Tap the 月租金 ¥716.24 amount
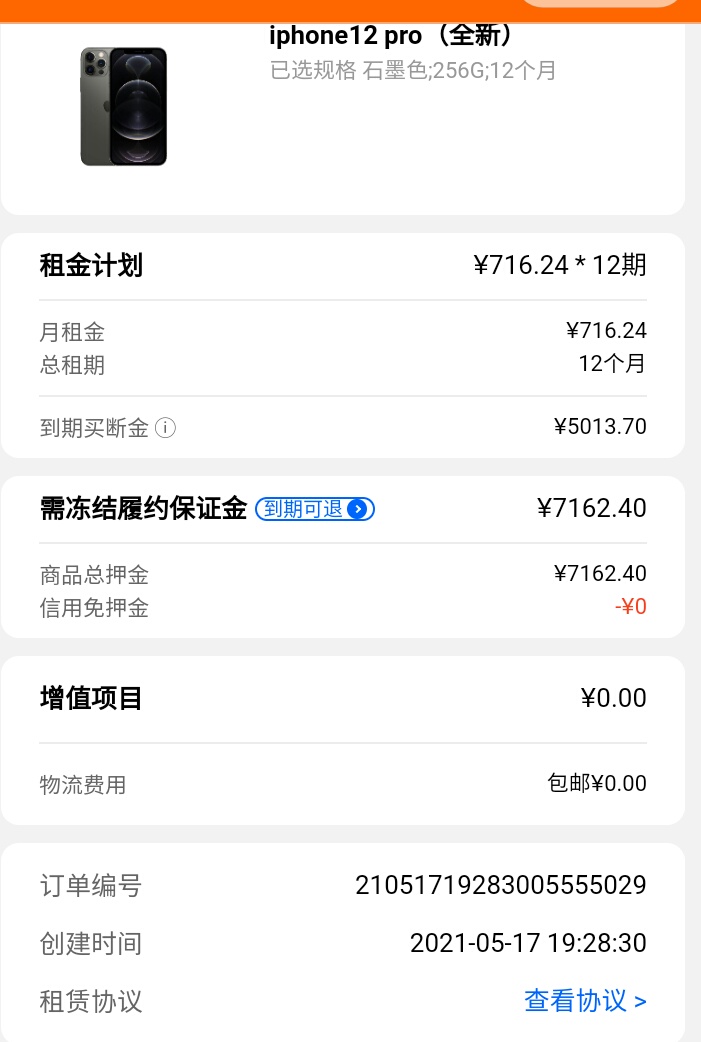701x1042 pixels. 606,330
